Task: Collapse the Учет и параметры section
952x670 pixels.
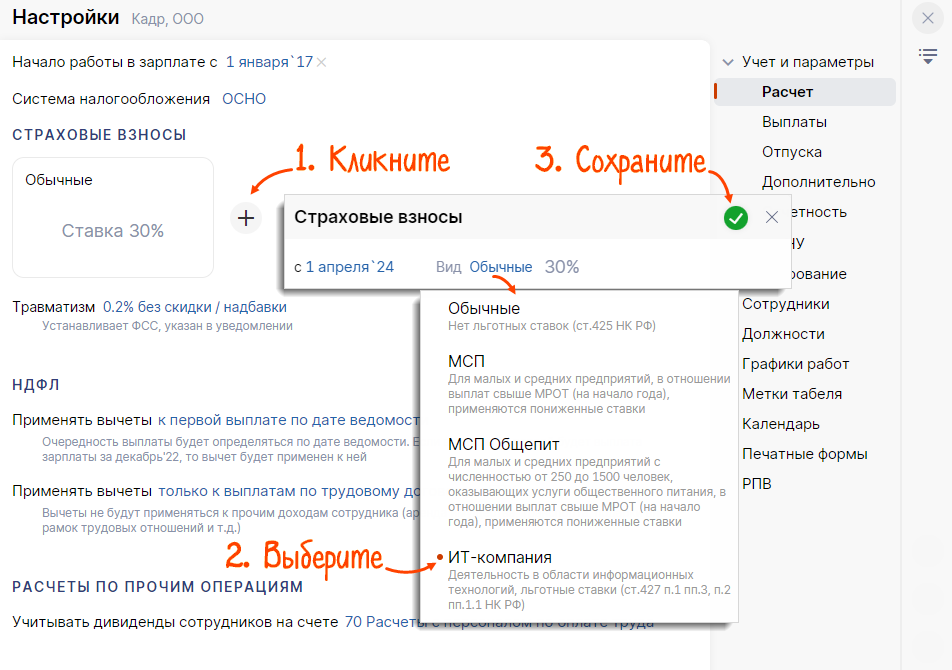Action: [x=727, y=62]
